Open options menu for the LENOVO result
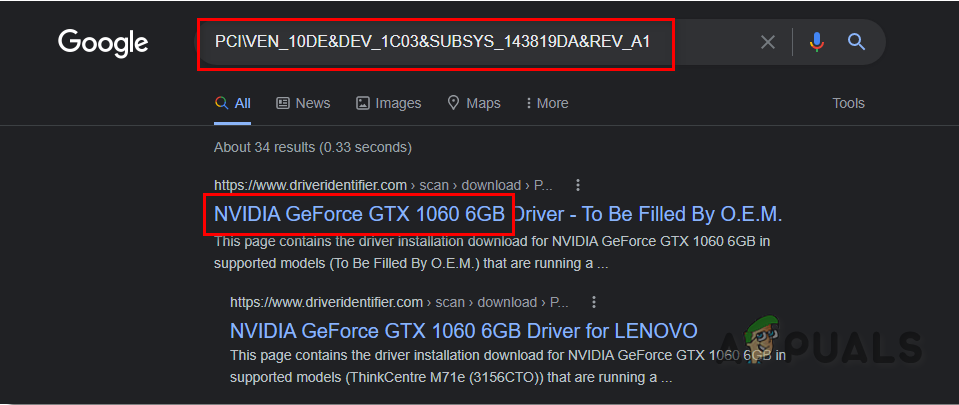Viewport: 959px width, 405px height. (594, 302)
